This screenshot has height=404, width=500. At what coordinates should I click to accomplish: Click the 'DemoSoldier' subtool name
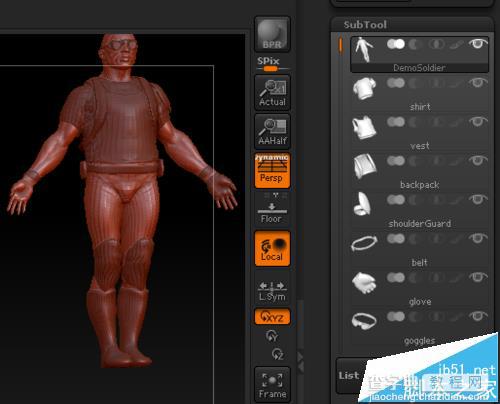[x=419, y=68]
